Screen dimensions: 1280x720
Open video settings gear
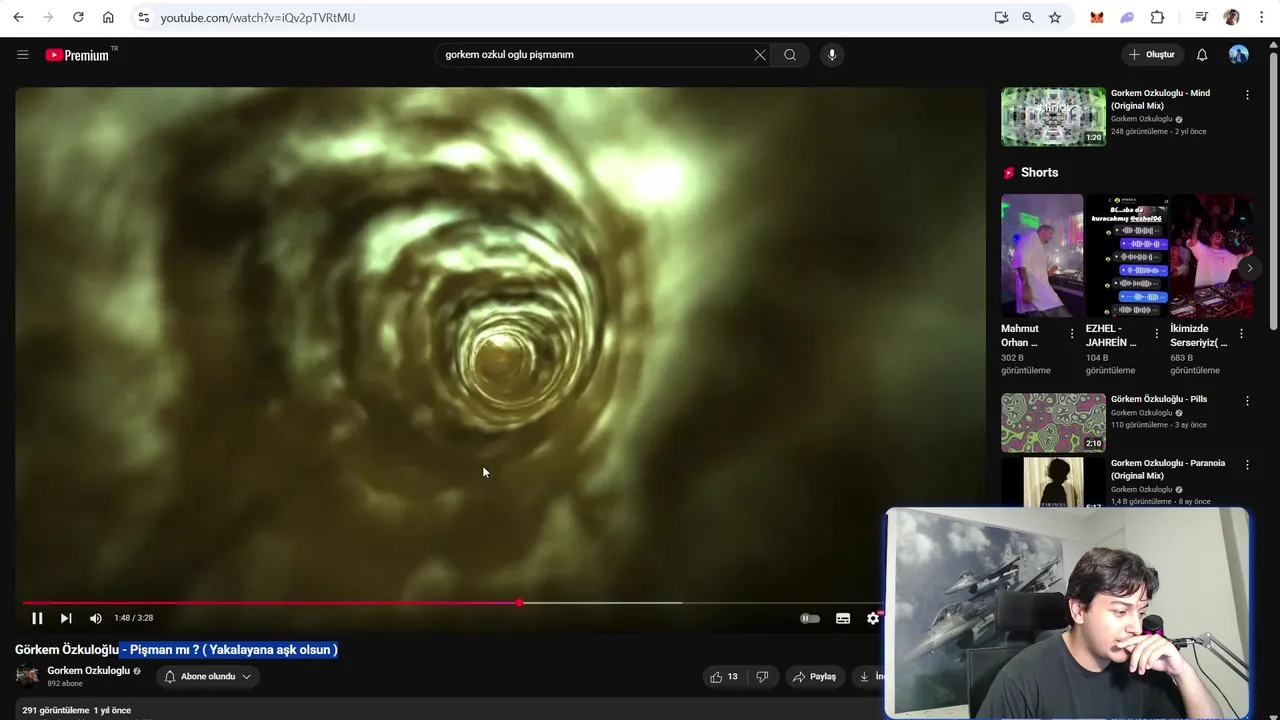coord(873,618)
